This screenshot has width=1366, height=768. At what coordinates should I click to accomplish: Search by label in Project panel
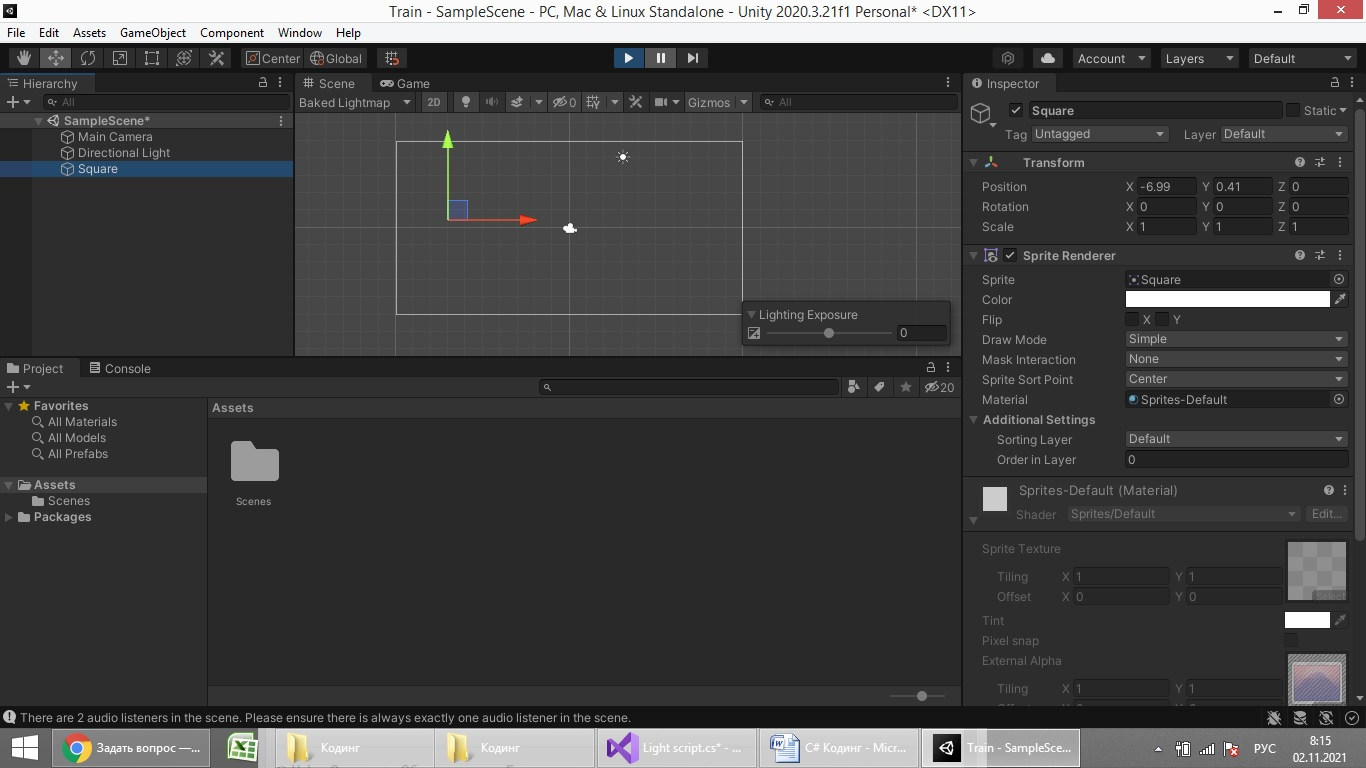pos(879,387)
